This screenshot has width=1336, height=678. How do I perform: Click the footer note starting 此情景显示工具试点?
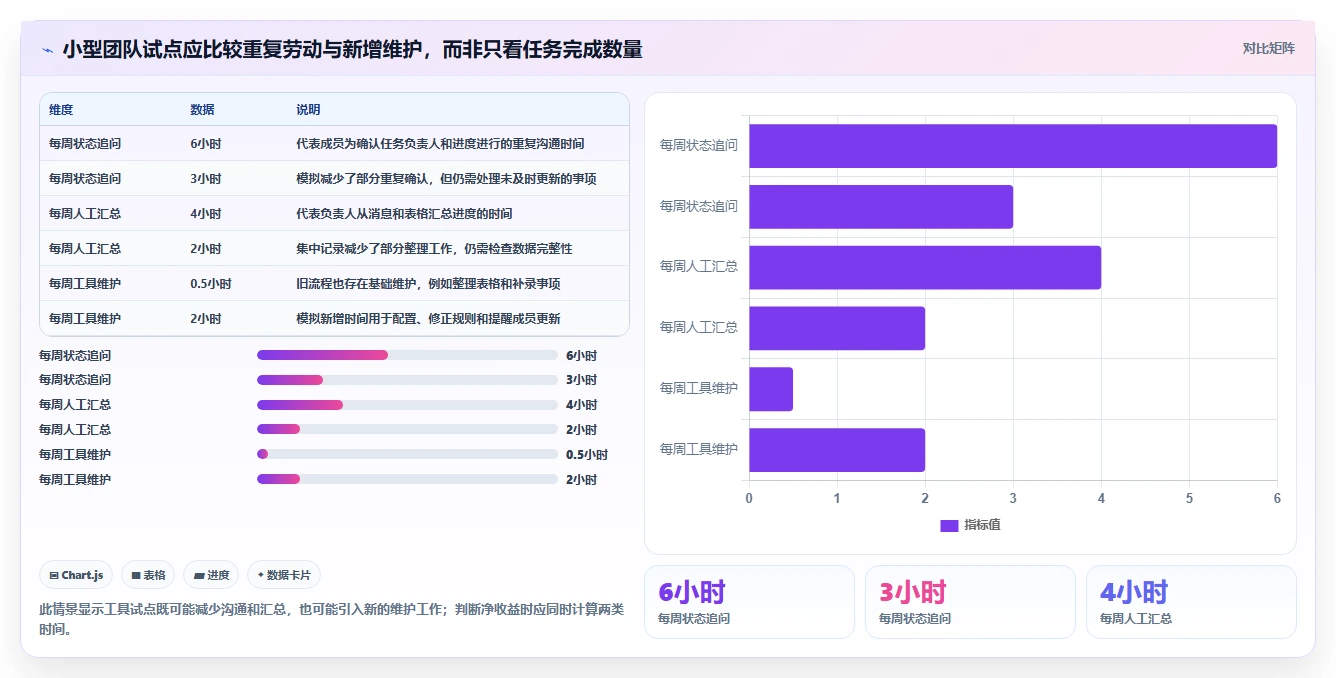[331, 619]
